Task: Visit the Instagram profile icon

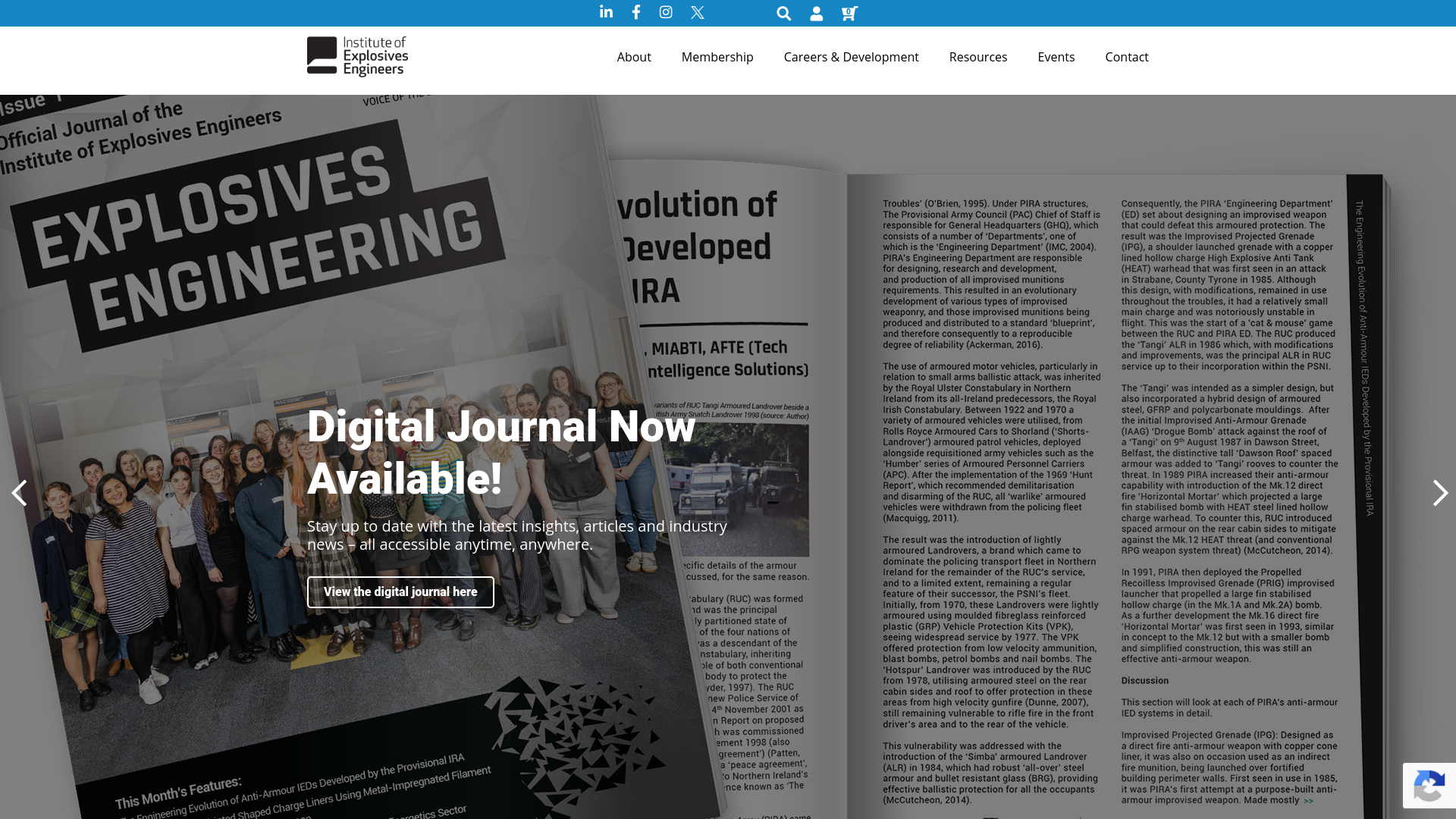Action: coord(666,12)
